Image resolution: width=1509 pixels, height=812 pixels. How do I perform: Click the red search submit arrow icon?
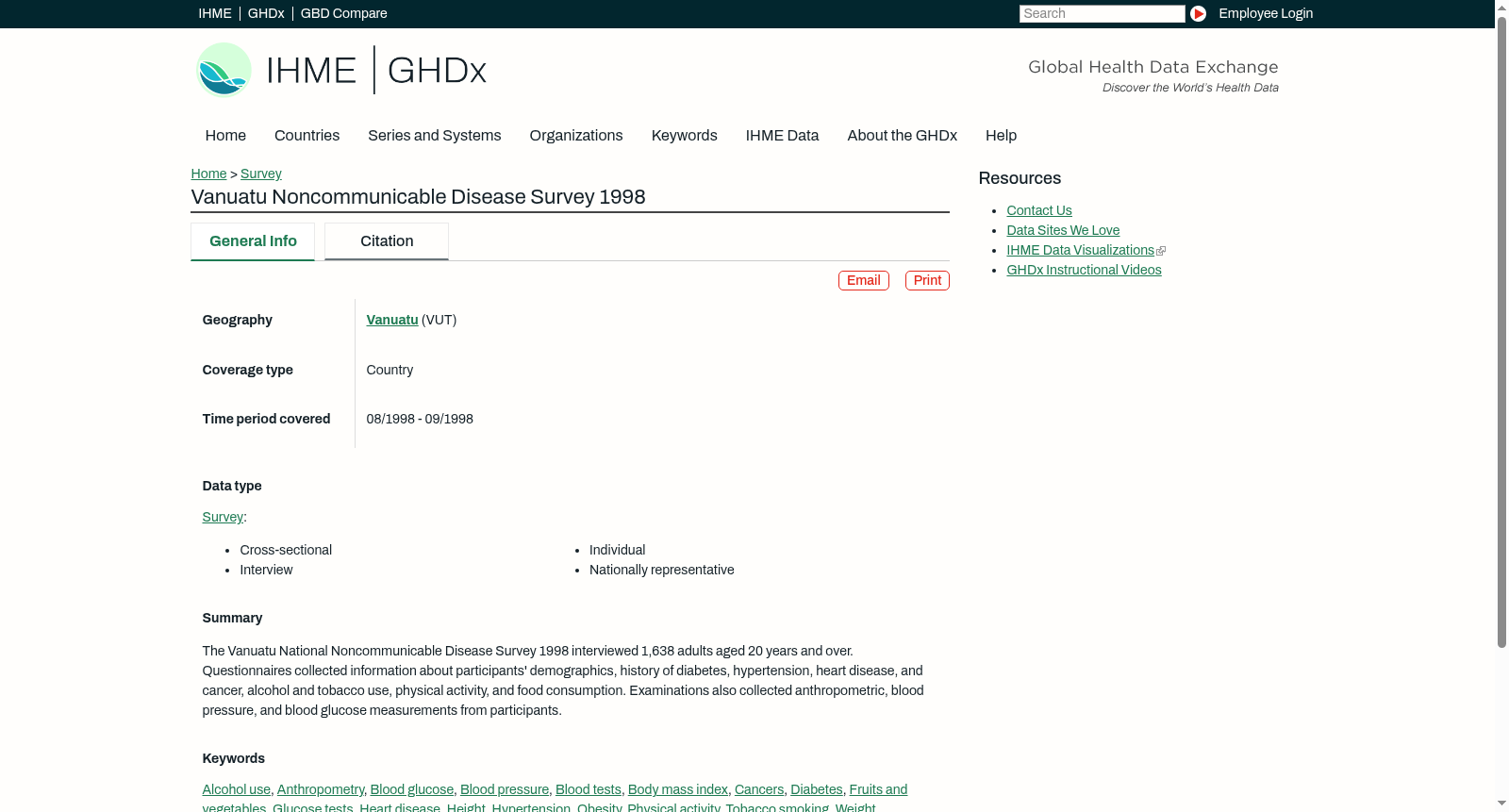click(1198, 13)
